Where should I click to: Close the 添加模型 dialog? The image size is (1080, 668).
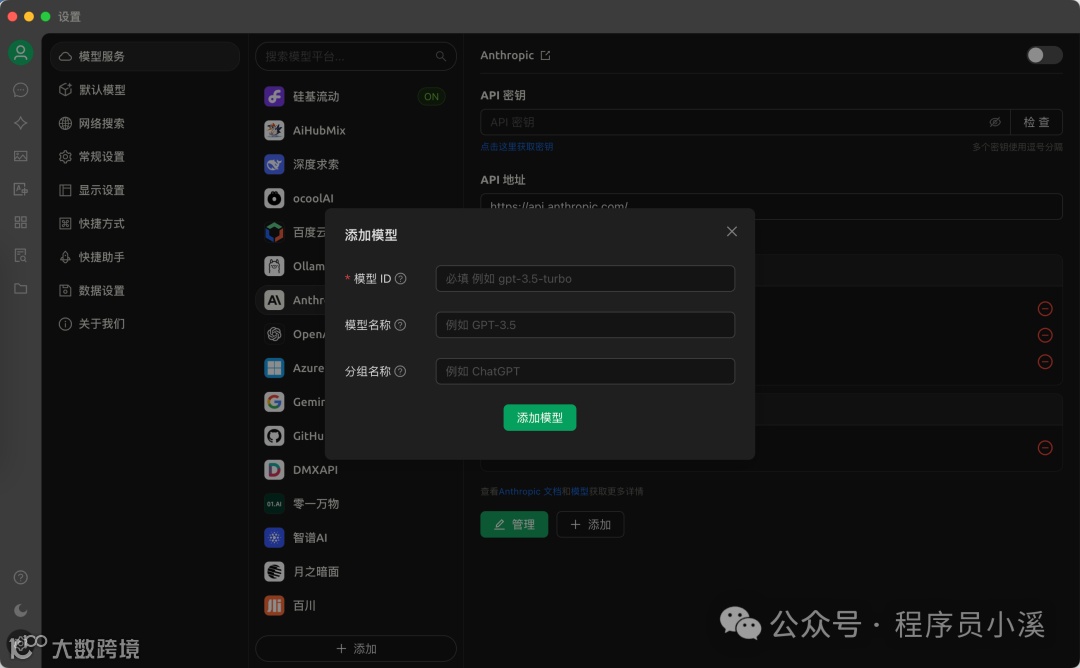[731, 231]
